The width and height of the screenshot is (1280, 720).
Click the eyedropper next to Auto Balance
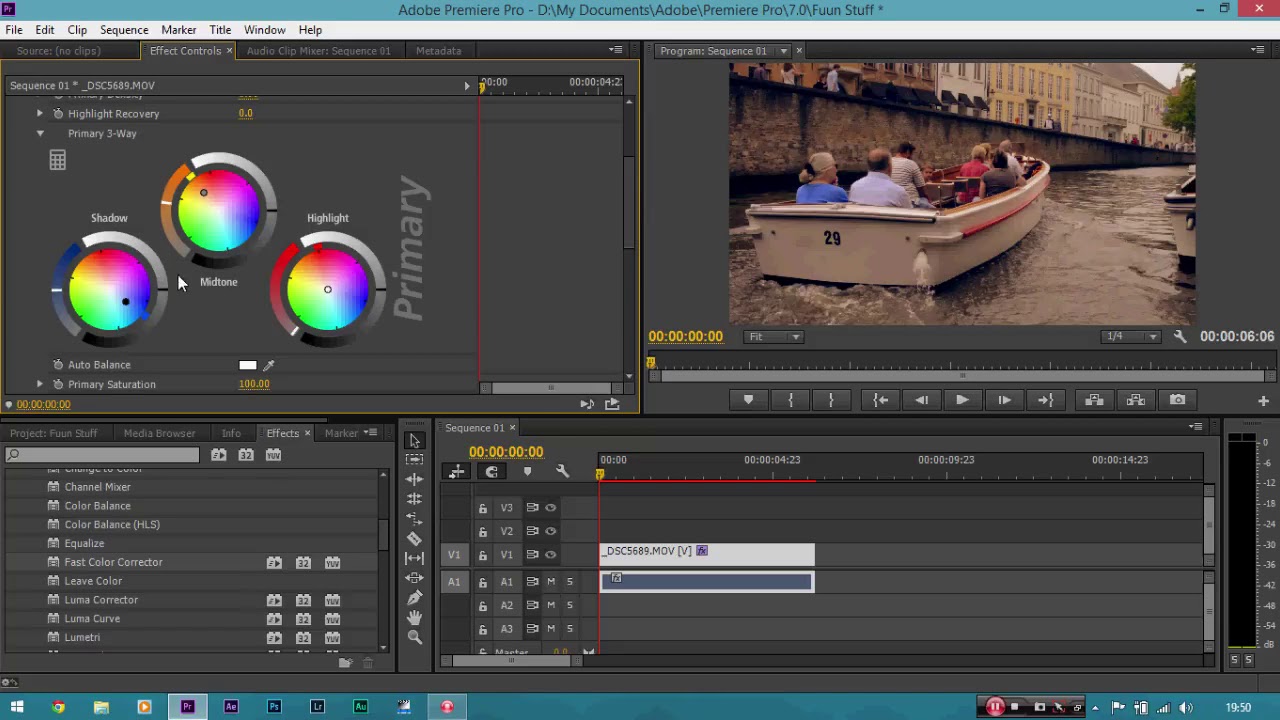(268, 365)
